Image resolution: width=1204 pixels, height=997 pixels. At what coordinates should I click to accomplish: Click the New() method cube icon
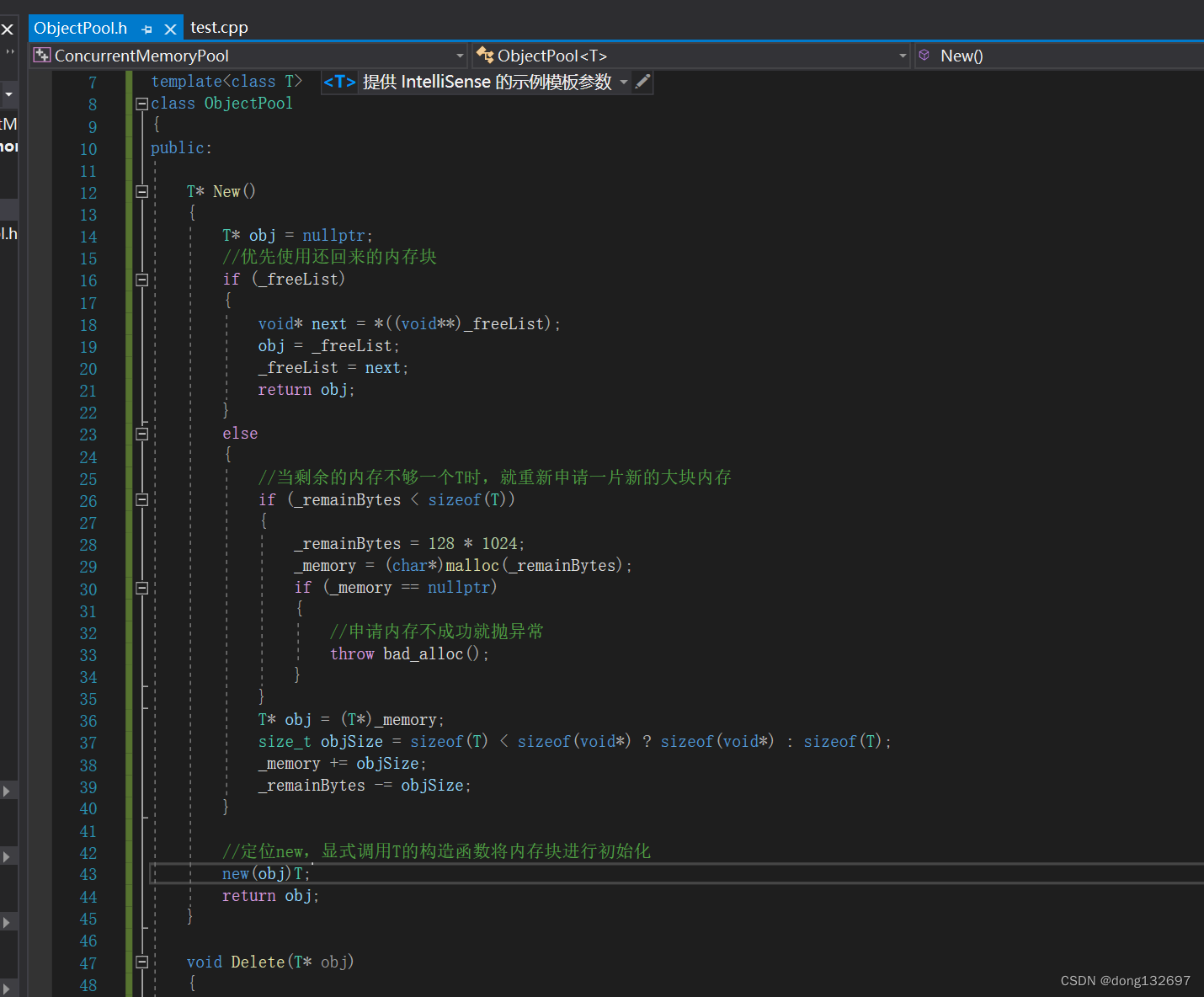924,56
